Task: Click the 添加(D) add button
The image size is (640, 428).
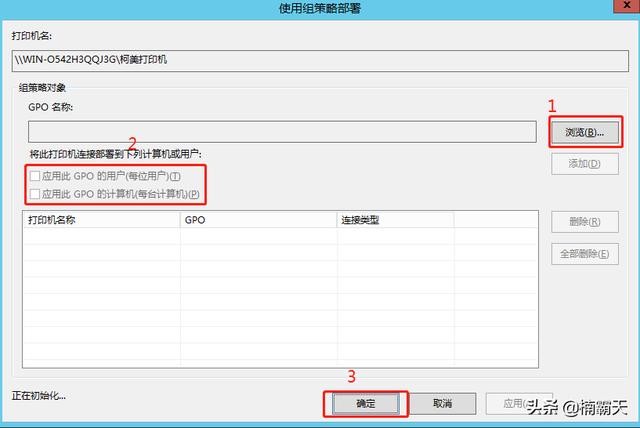Action: [585, 164]
